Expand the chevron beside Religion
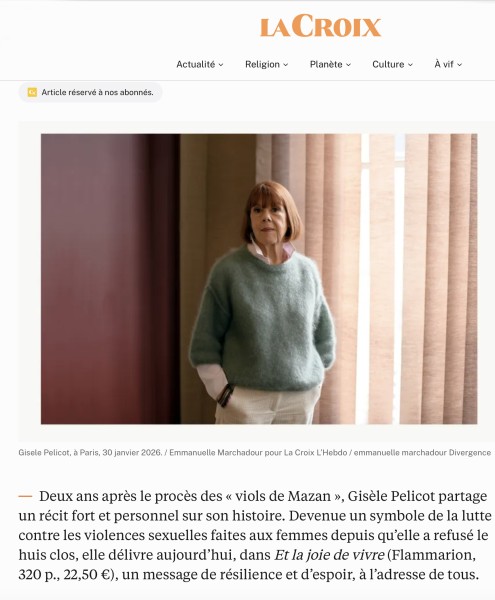This screenshot has width=495, height=600. point(285,65)
